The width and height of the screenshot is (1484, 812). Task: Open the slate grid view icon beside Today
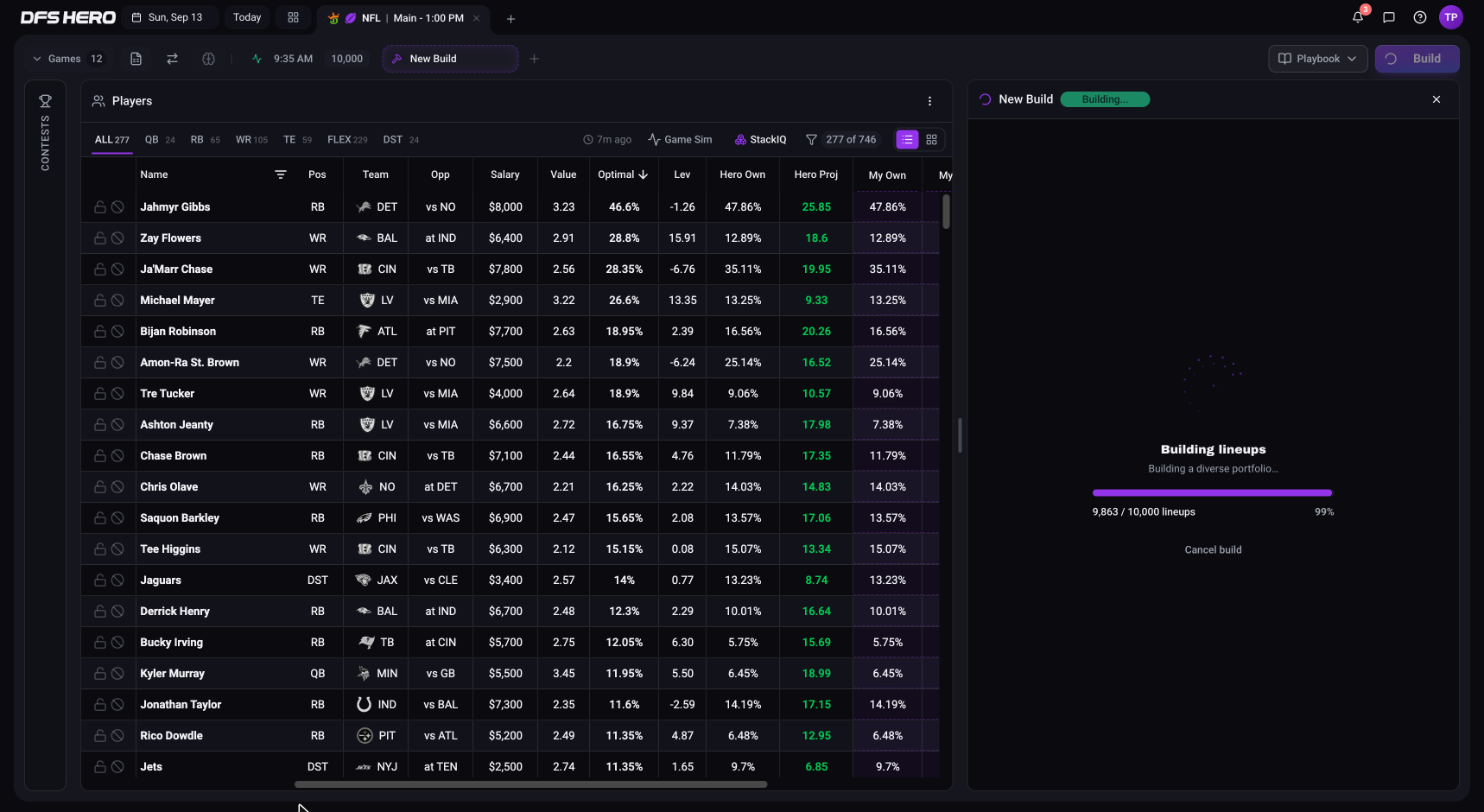(293, 17)
